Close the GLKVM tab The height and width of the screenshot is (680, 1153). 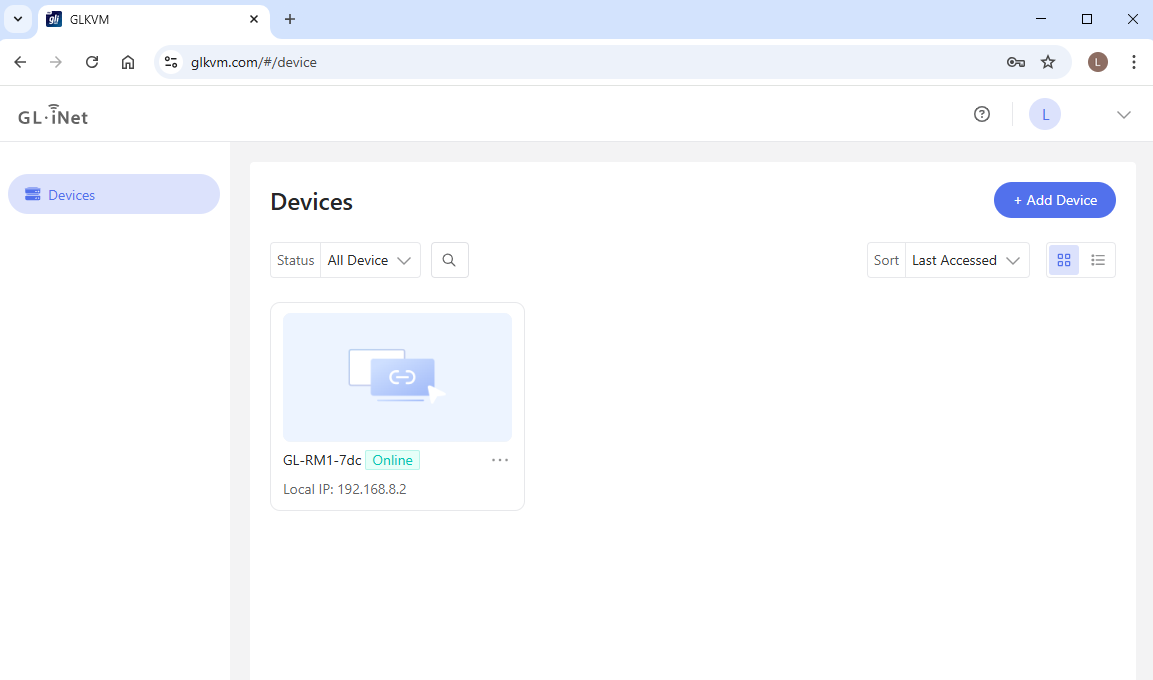coord(254,19)
